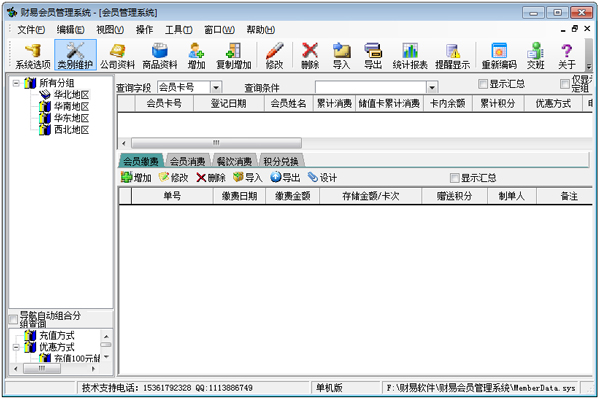The height and width of the screenshot is (399, 600).
Task: Click main toolbar 修改 edit pen icon
Action: (x=274, y=55)
